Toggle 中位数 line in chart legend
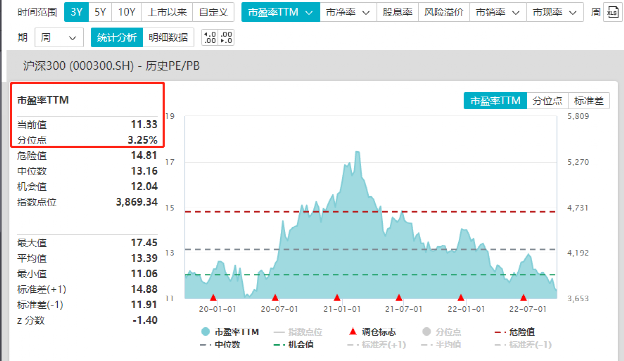 (220, 344)
